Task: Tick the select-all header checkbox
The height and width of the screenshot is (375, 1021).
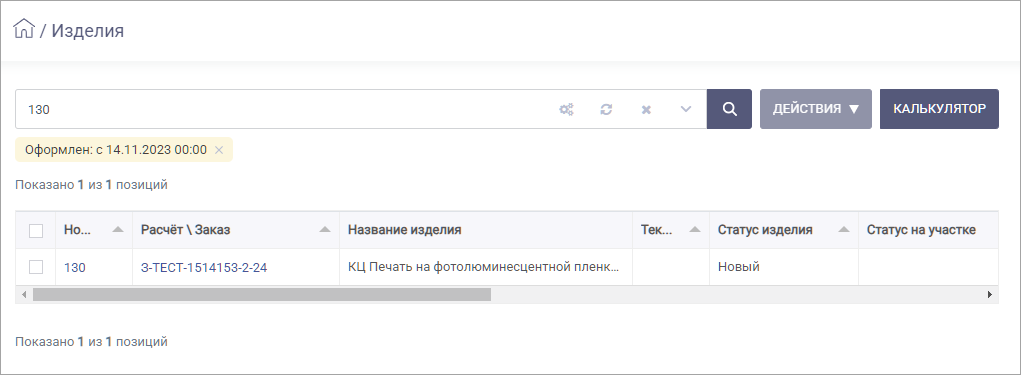Action: [x=36, y=230]
